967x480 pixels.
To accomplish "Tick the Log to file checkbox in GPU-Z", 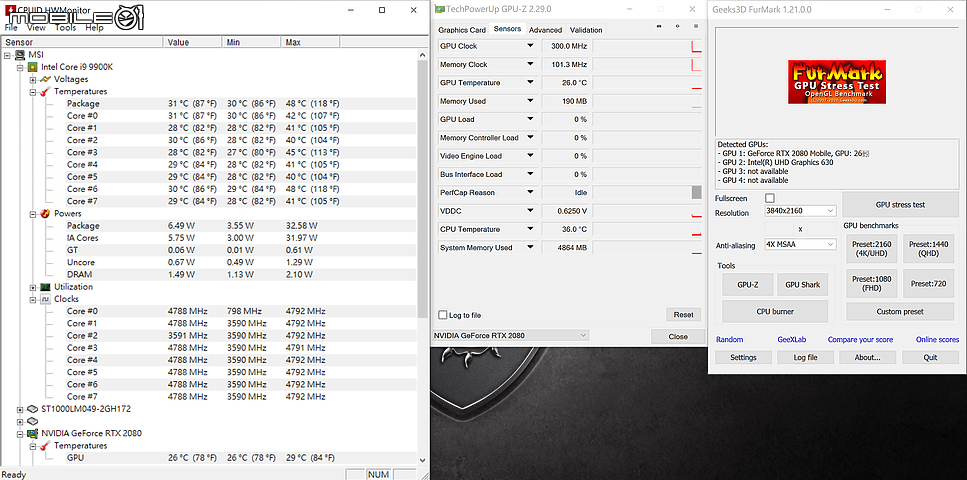I will [x=442, y=315].
